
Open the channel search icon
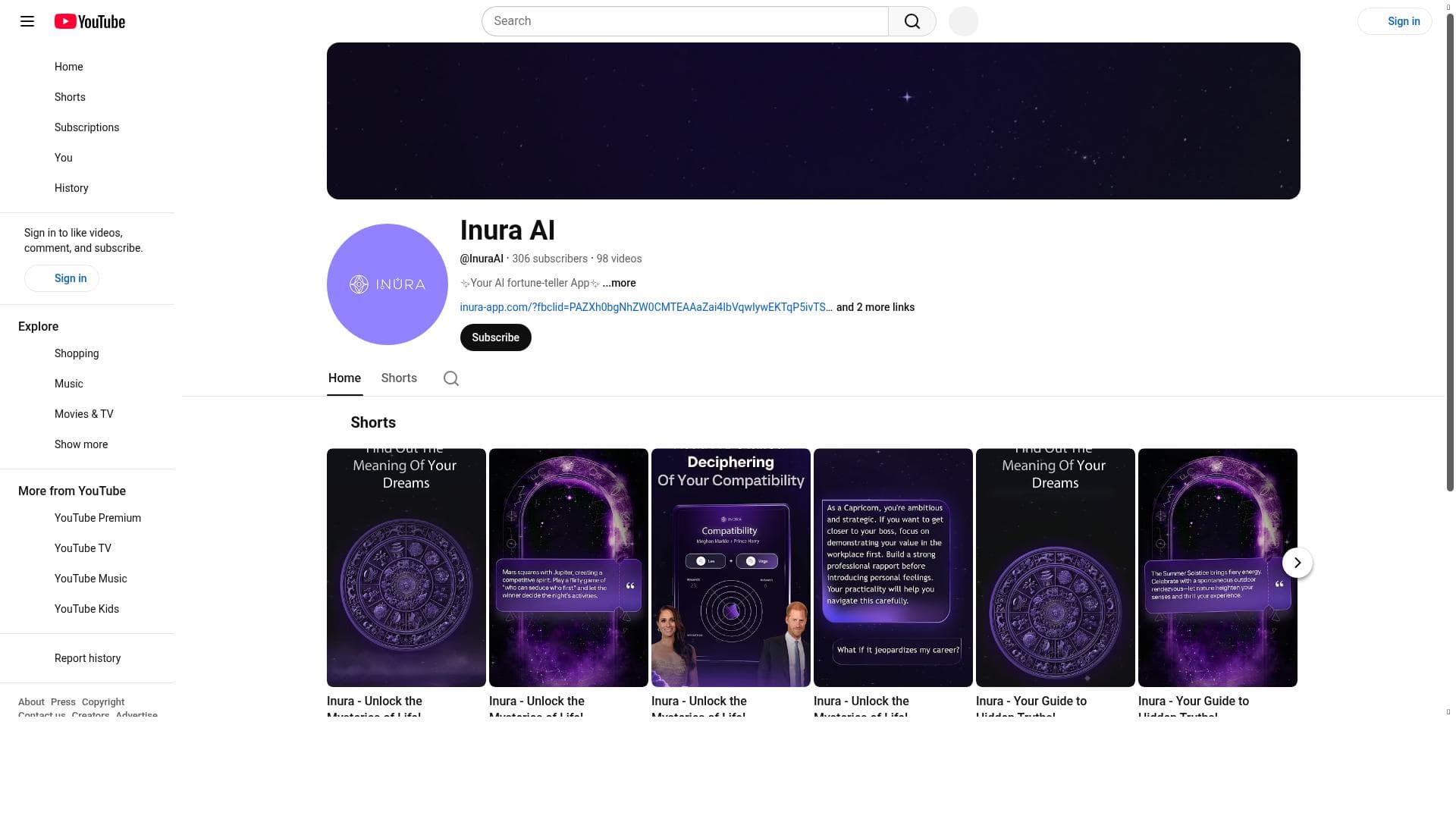[451, 378]
